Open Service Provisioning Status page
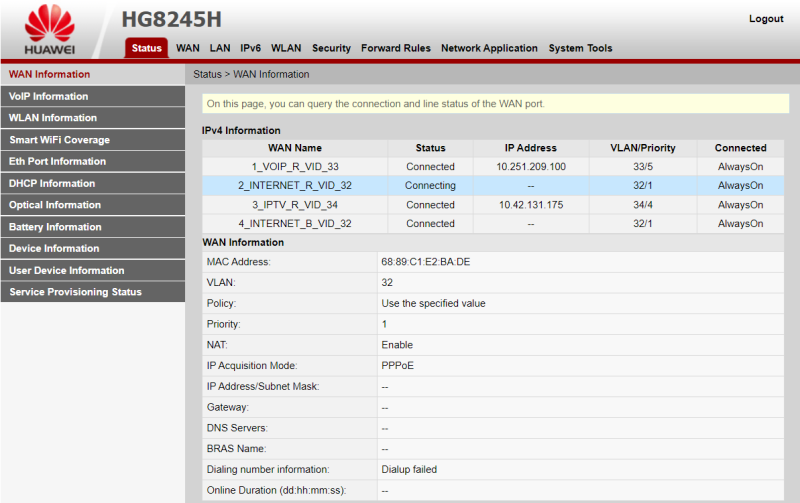Viewport: 800px width, 503px height. coord(92,292)
